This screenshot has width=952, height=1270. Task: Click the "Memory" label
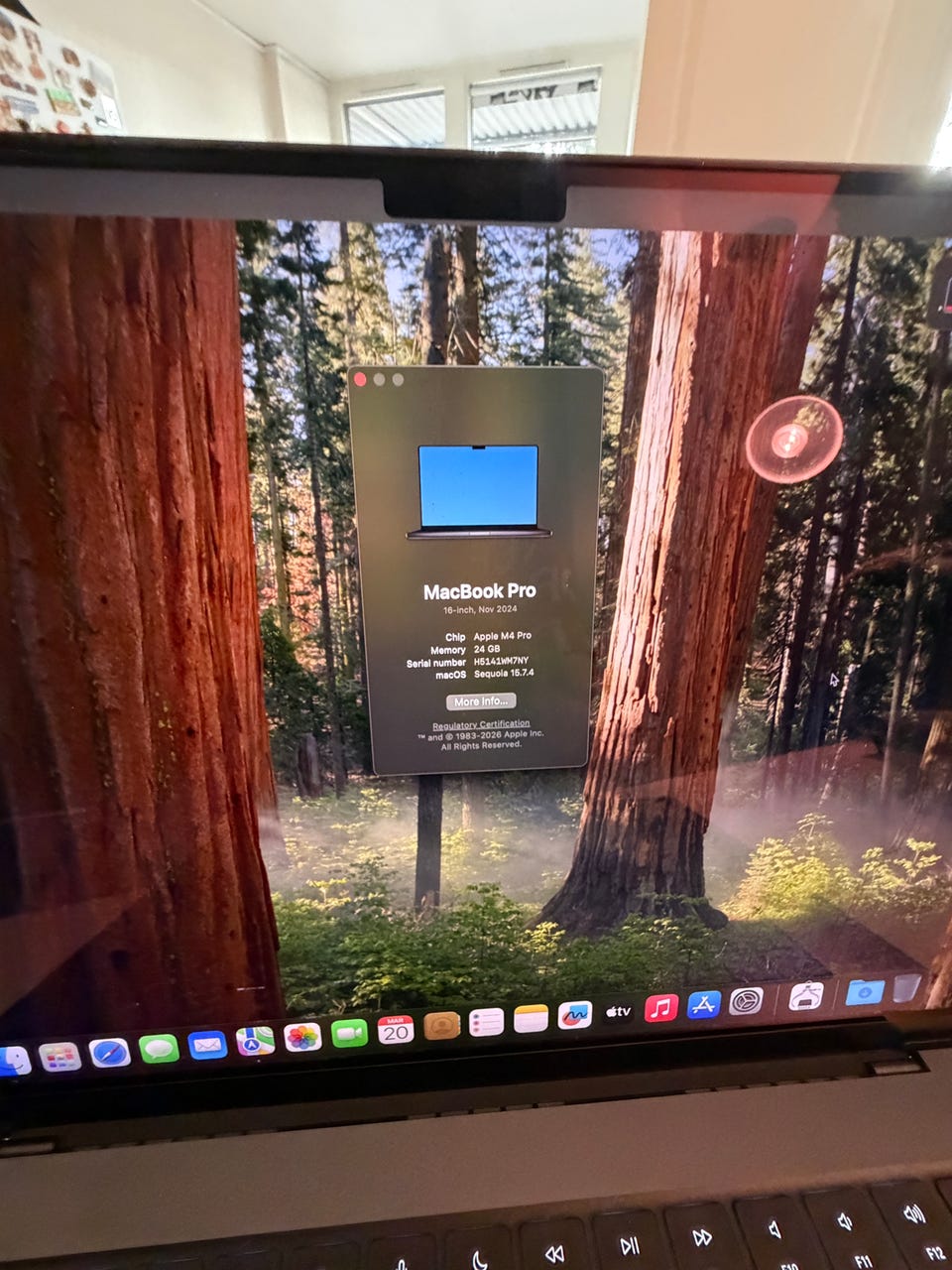(447, 650)
